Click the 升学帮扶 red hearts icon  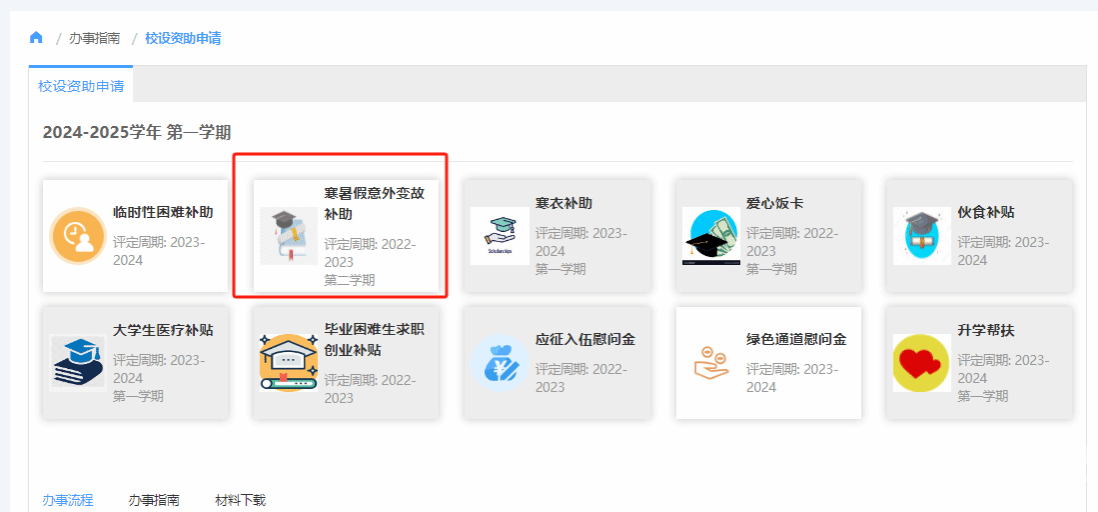[922, 362]
